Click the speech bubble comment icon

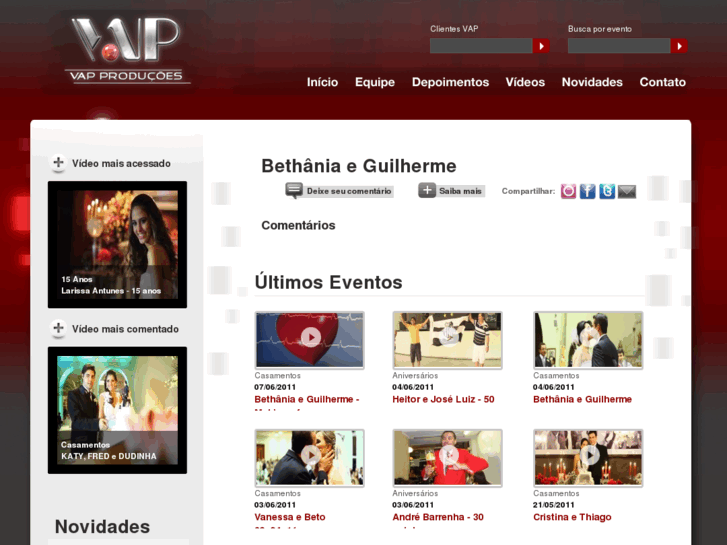click(294, 190)
